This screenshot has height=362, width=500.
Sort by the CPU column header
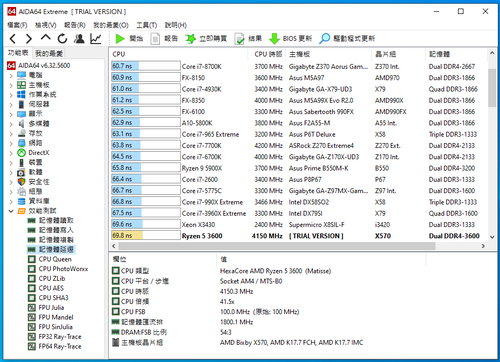click(179, 54)
